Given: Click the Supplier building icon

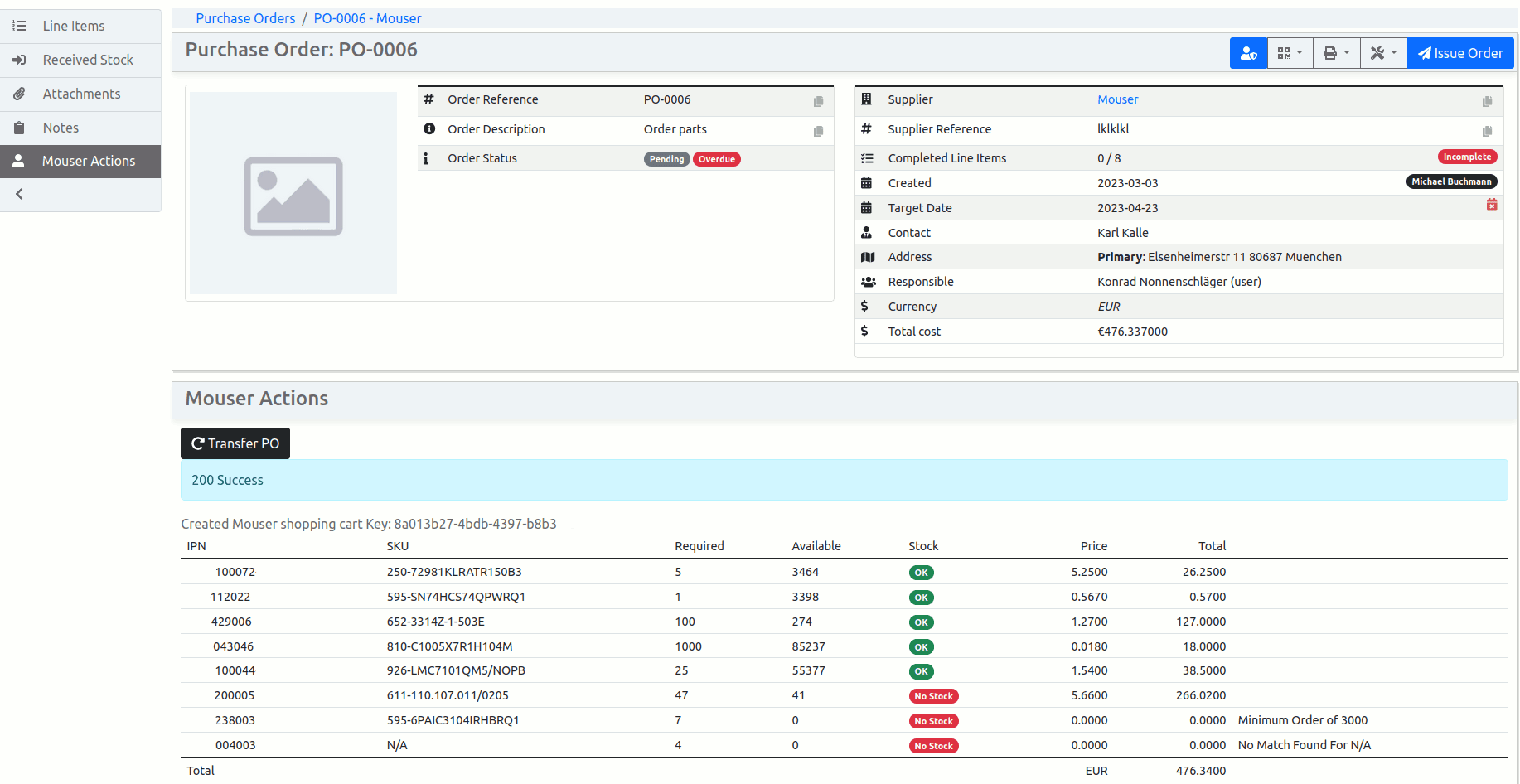Looking at the screenshot, I should tap(866, 99).
